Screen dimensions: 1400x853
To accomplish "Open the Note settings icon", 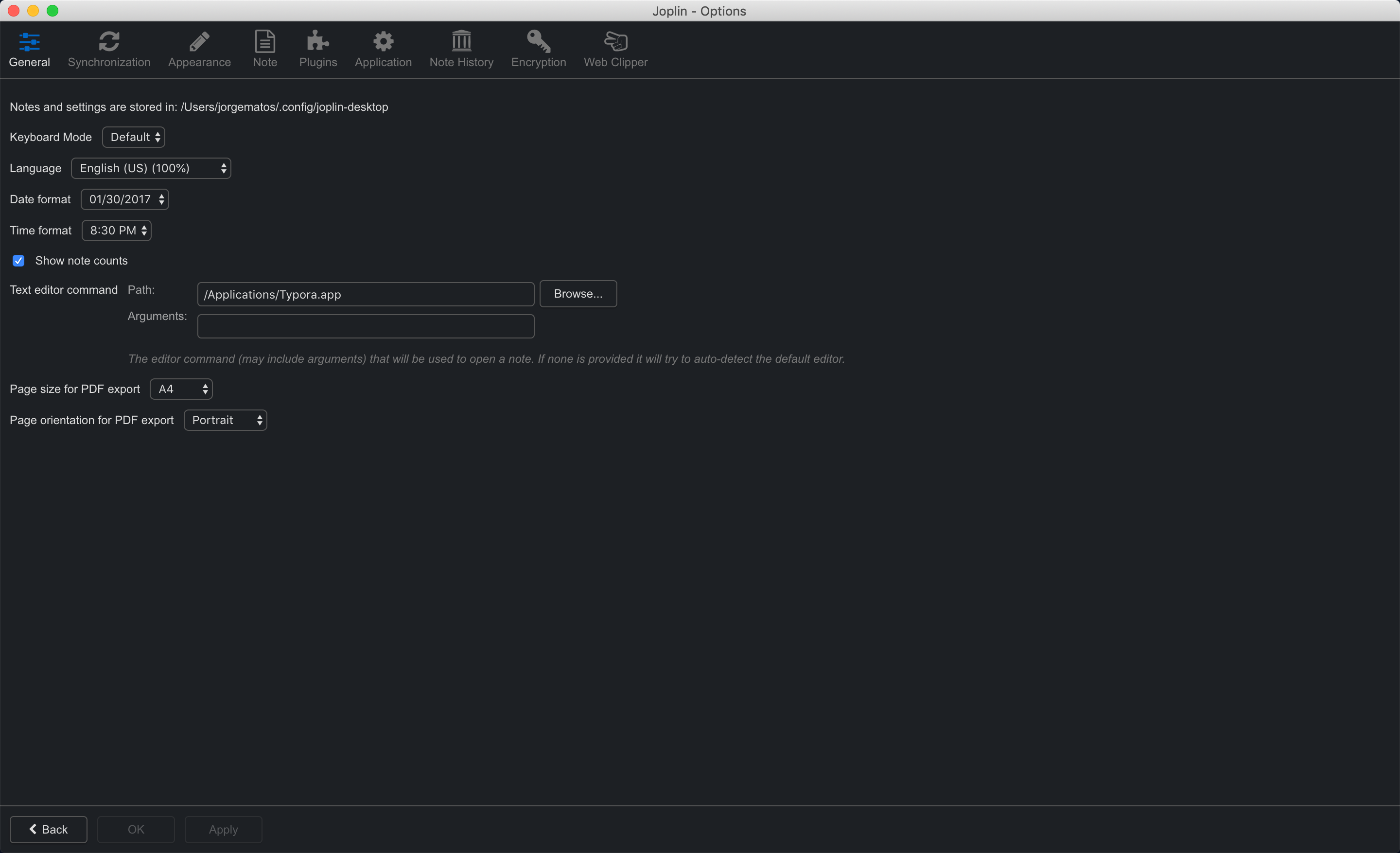I will [x=264, y=49].
